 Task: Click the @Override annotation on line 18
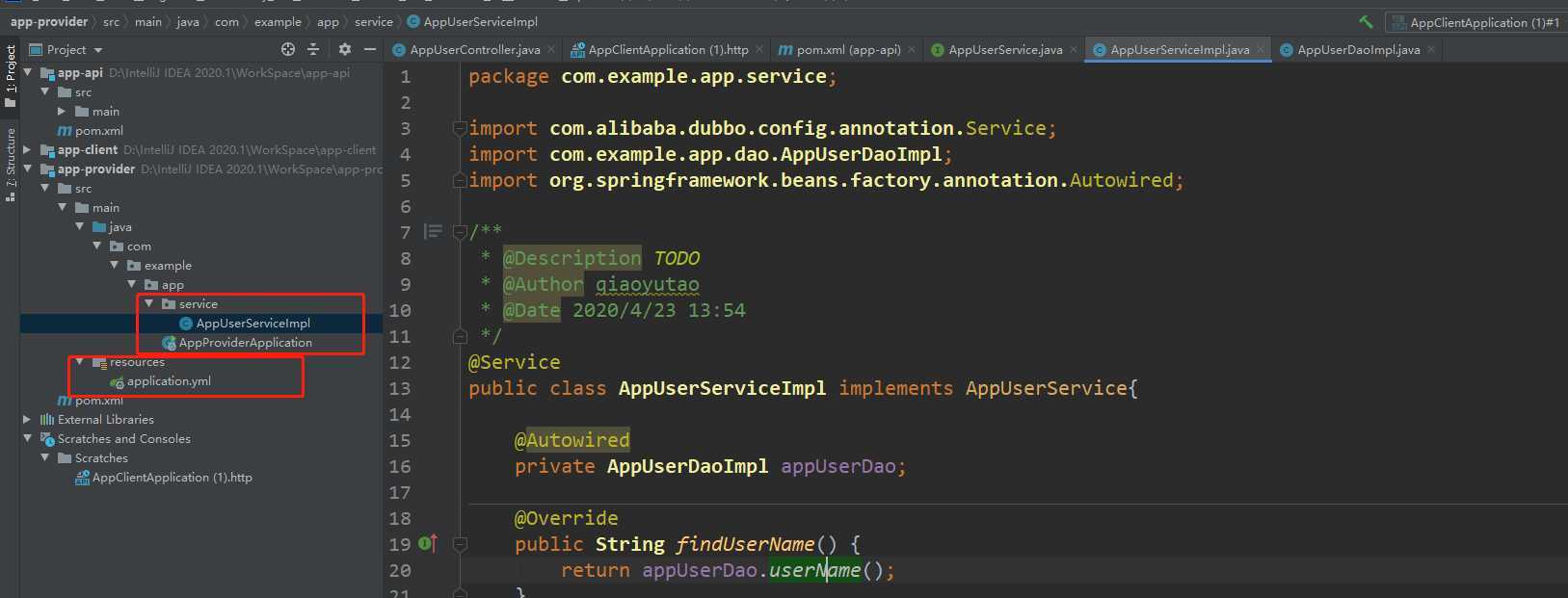[x=566, y=518]
